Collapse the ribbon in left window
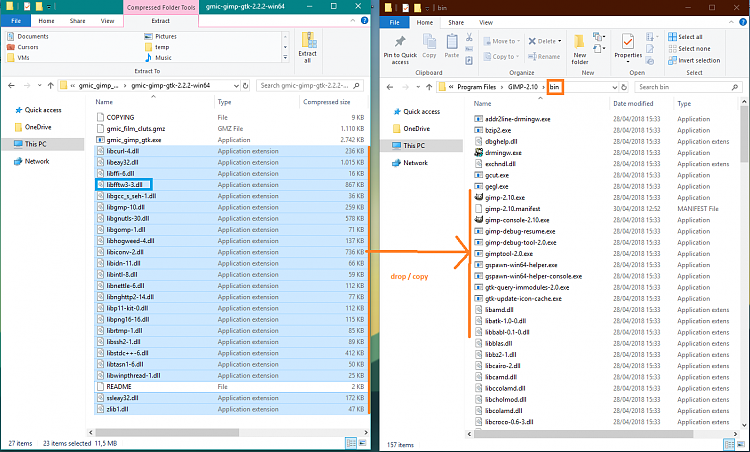Viewport: 750px width, 452px height. pos(353,21)
